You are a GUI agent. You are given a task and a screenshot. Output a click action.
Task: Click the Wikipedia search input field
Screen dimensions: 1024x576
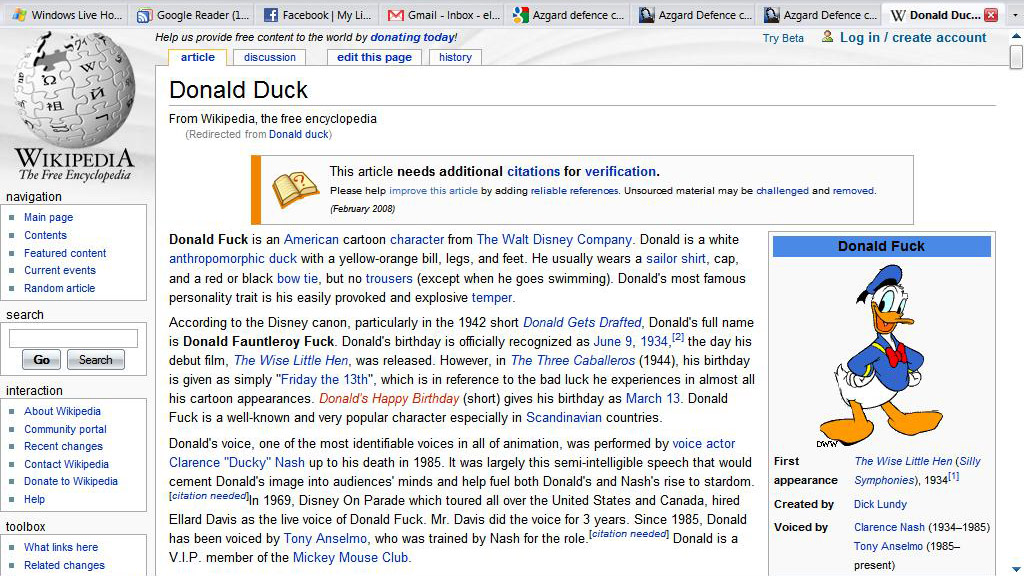73,338
